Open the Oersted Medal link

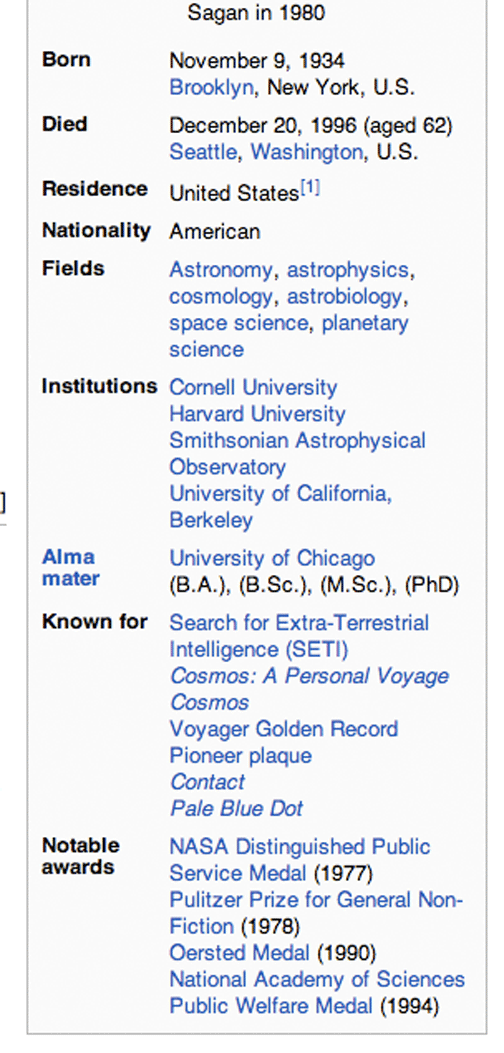pos(239,952)
